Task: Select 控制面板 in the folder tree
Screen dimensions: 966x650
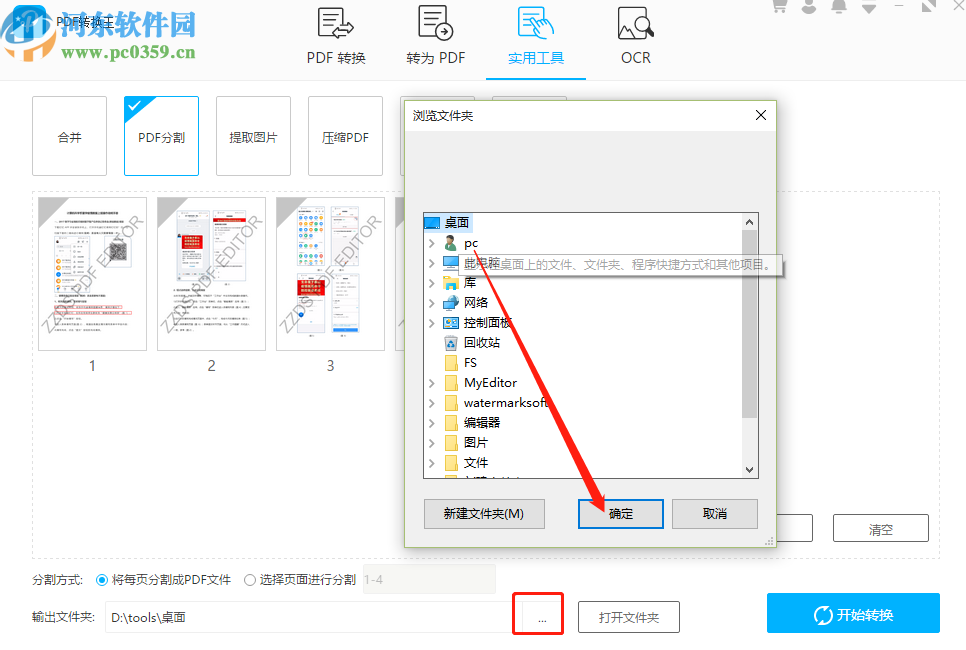Action: [x=487, y=322]
